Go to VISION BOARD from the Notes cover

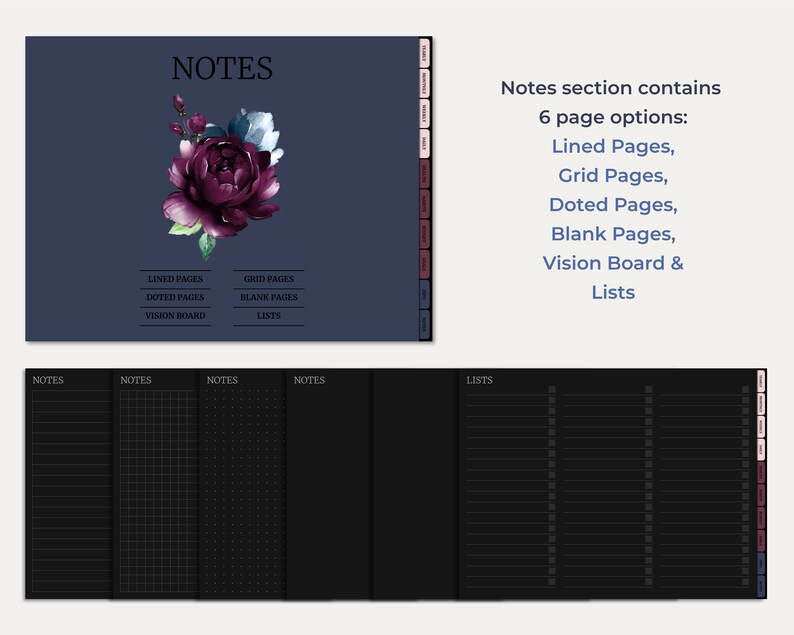(x=175, y=315)
